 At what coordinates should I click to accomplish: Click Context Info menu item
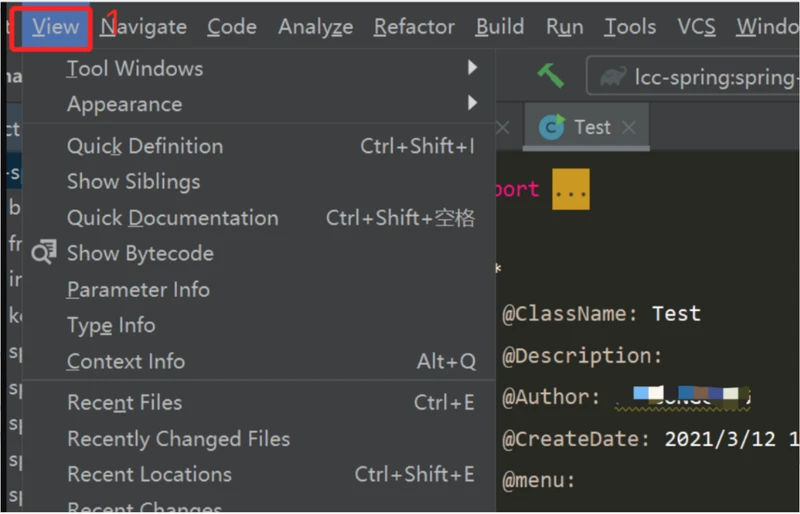[x=125, y=362]
